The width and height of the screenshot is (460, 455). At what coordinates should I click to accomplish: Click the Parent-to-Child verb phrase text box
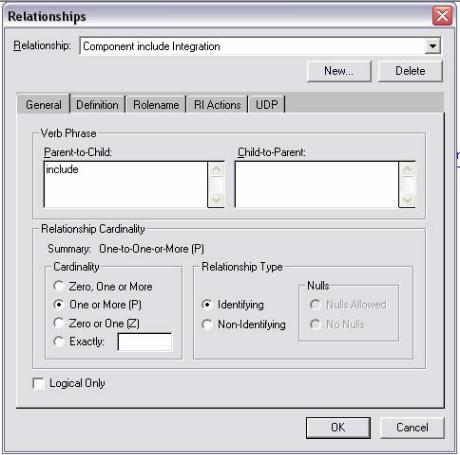[x=126, y=184]
